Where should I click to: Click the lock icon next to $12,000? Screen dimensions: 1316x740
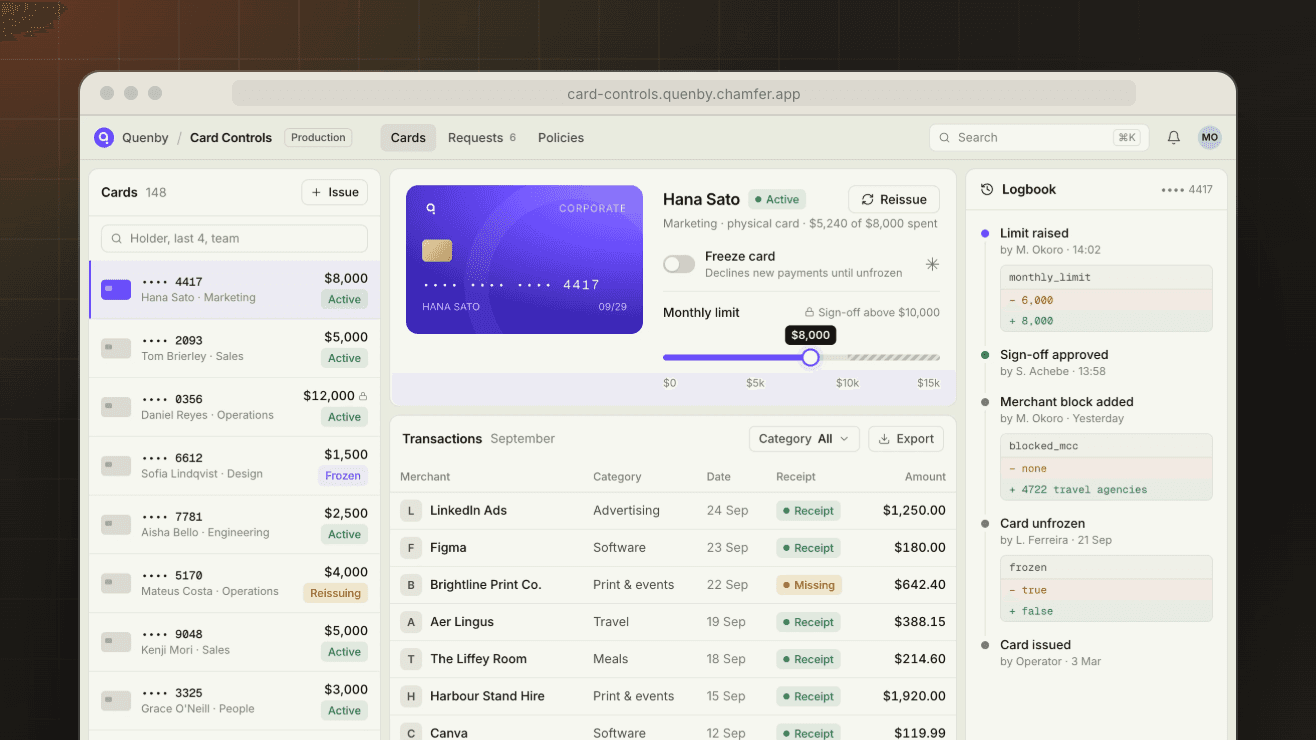click(x=363, y=396)
